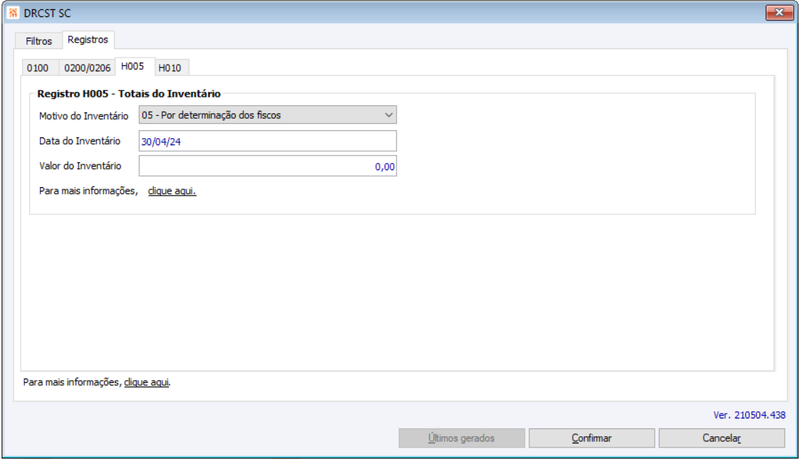800x459 pixels.
Task: Switch to the Filtros tab
Action: (39, 41)
